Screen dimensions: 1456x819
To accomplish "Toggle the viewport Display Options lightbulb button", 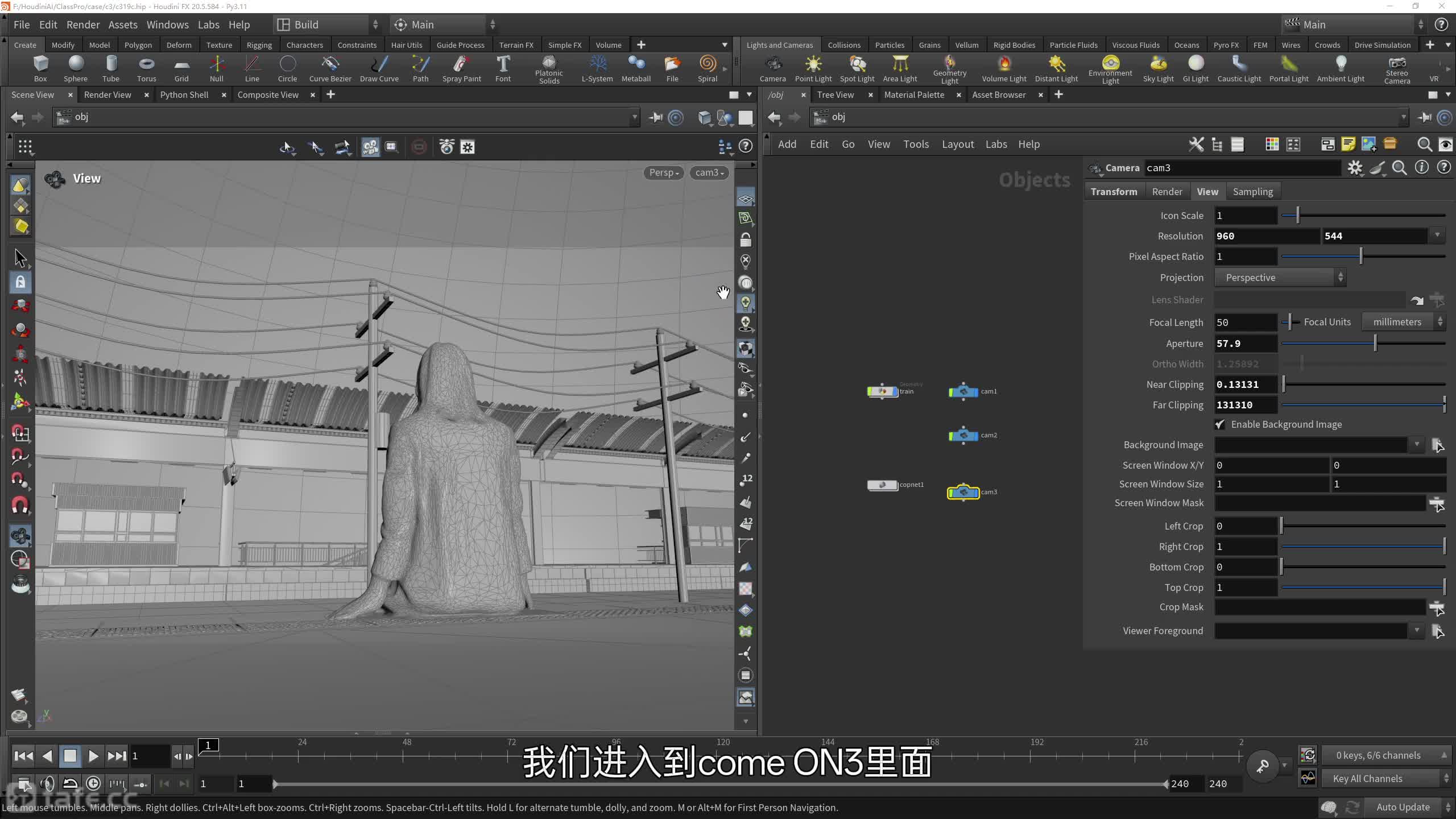I will pos(745,303).
